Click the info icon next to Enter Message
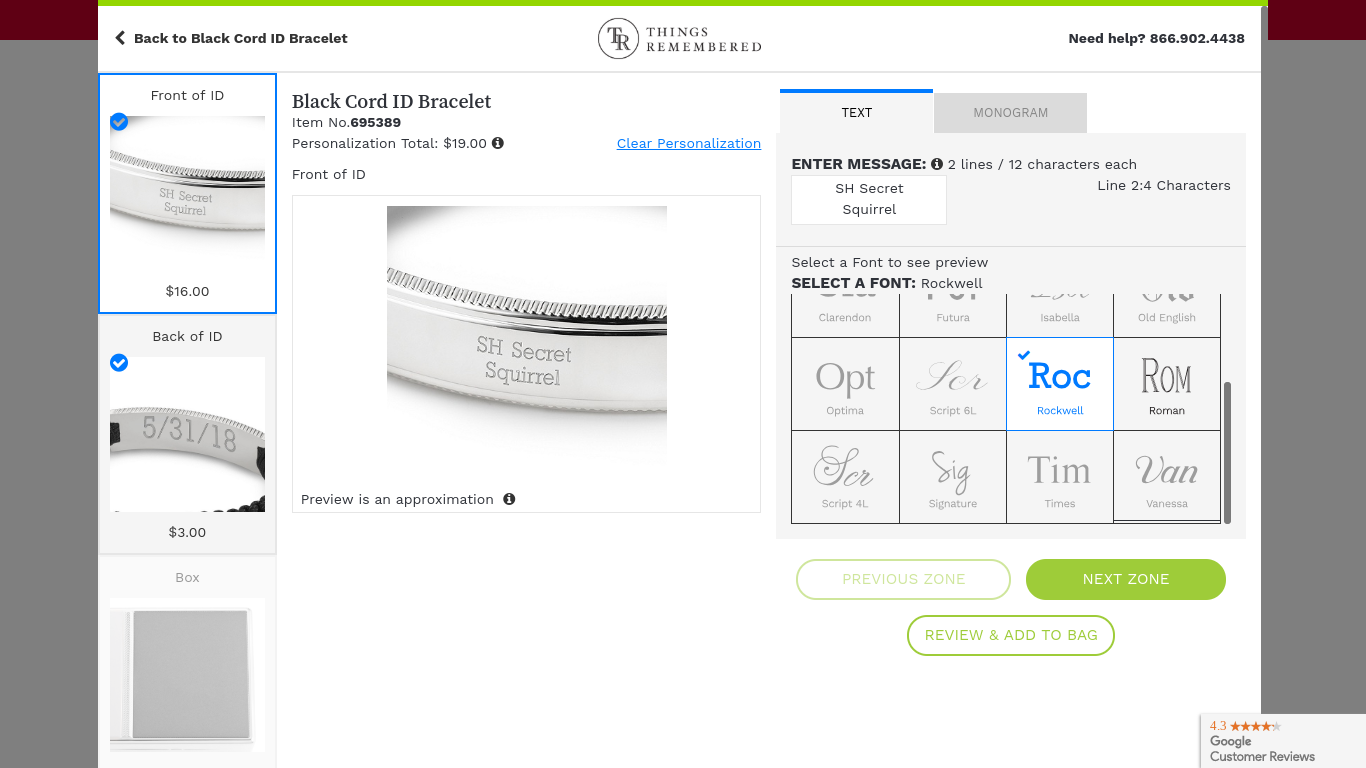 937,164
